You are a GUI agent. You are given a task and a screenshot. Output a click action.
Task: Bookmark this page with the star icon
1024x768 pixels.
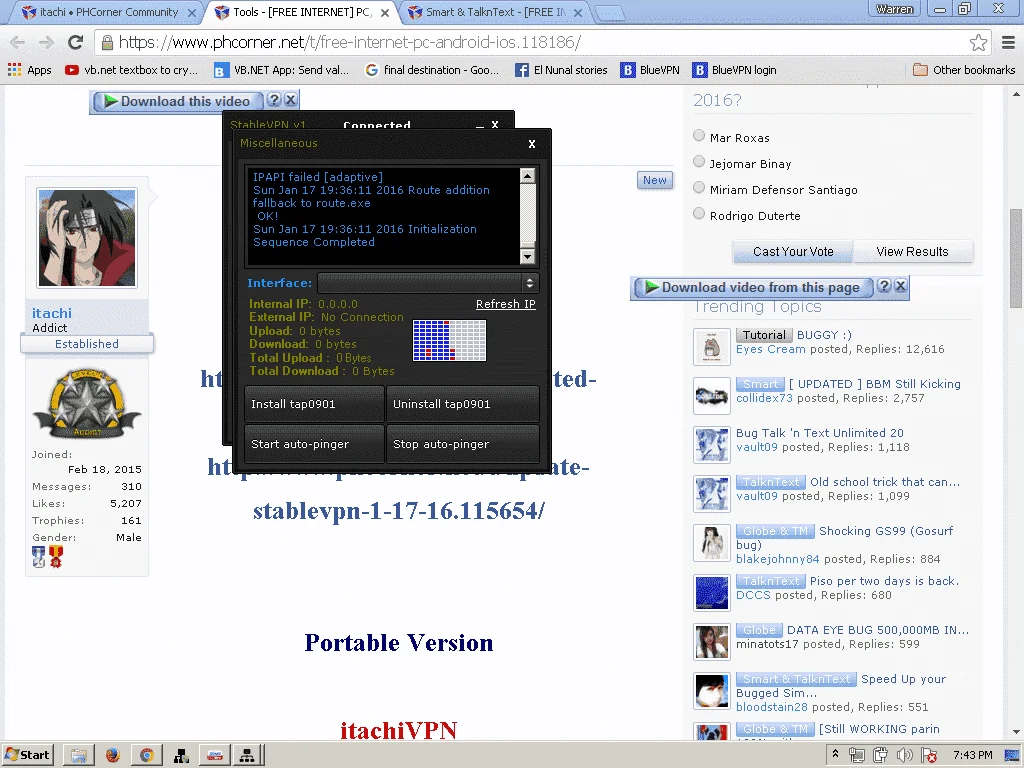(x=978, y=42)
